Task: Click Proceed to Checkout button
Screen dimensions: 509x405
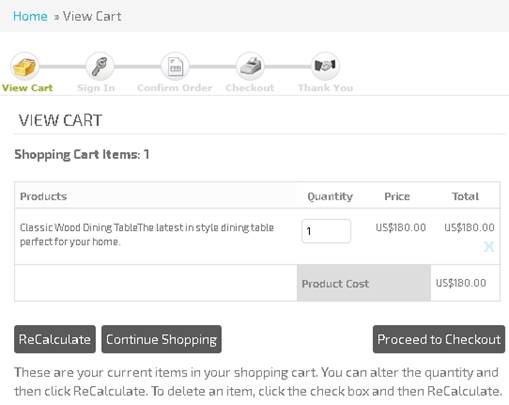Action: click(439, 339)
